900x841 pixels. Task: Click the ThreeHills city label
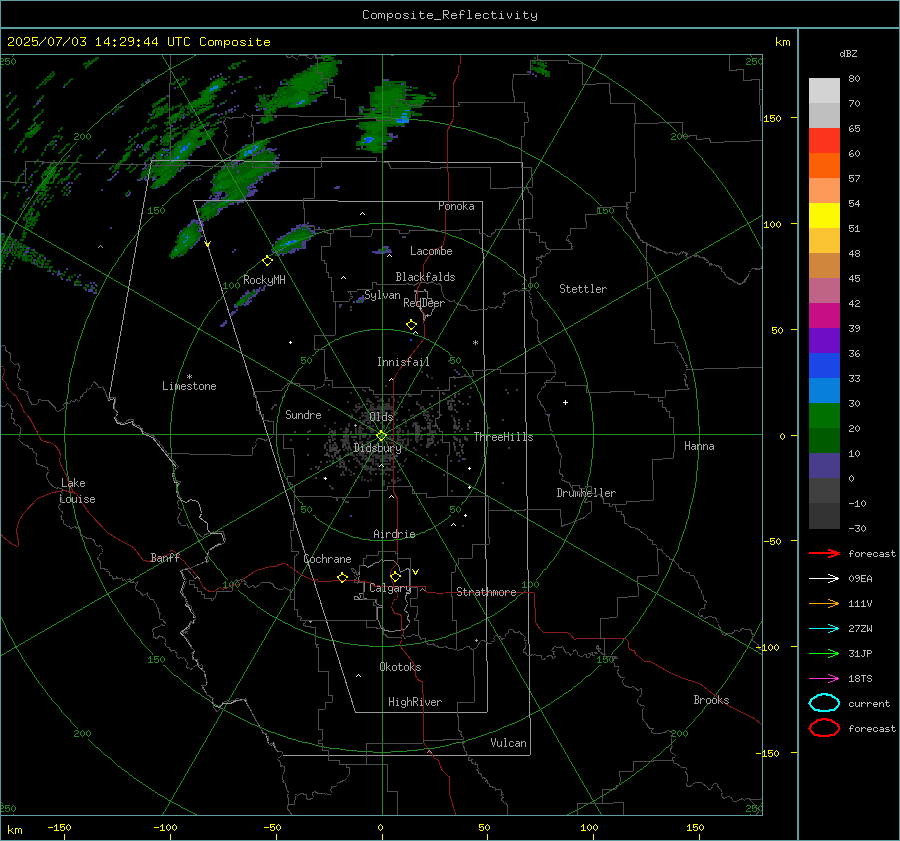pyautogui.click(x=503, y=437)
